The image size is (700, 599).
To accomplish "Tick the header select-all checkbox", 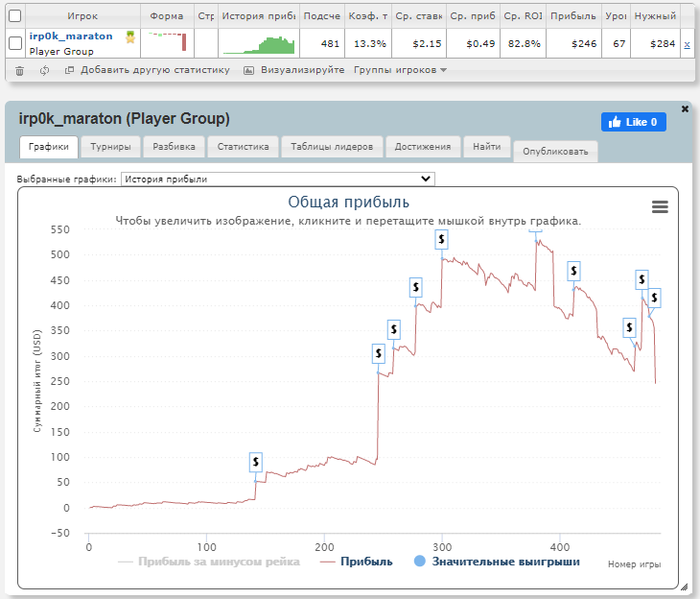I will 15,16.
